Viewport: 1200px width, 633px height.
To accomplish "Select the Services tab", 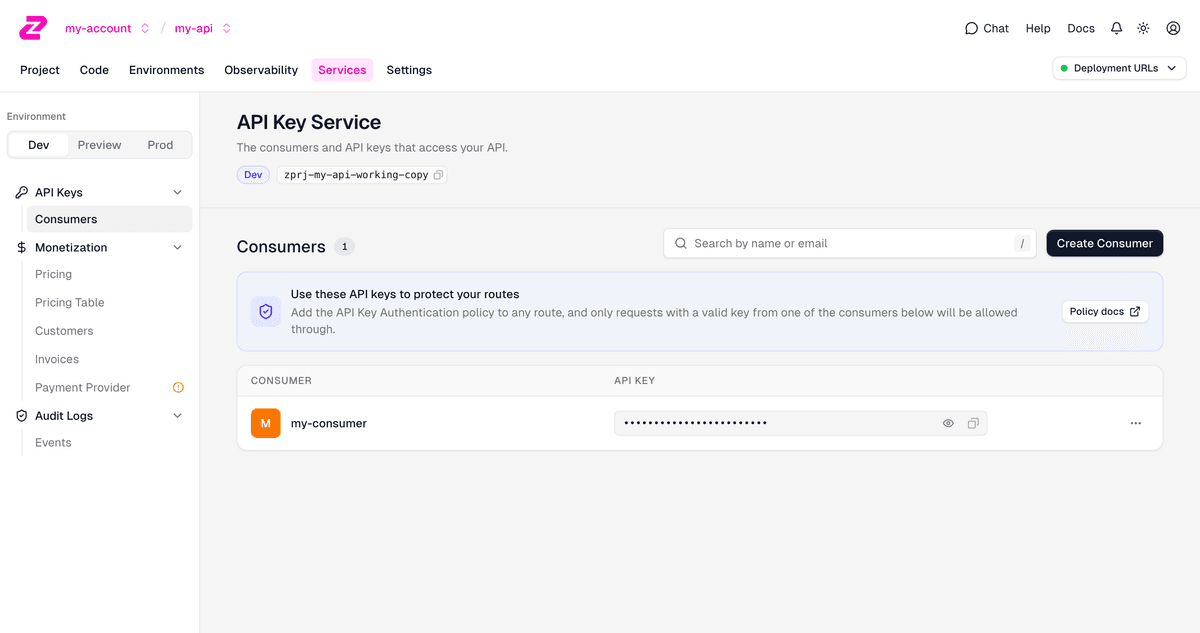I will (x=342, y=70).
